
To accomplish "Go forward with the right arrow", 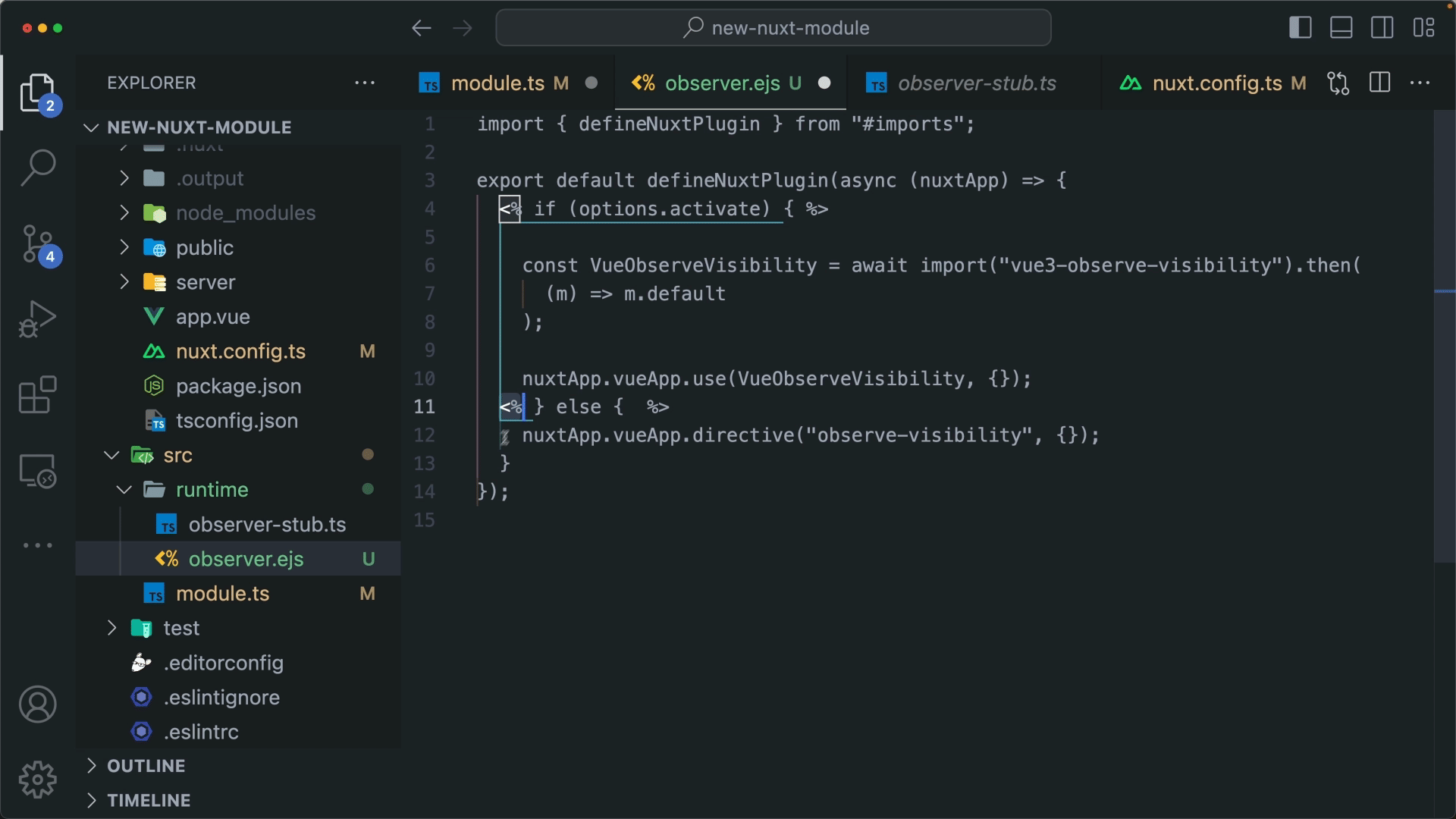I will (x=463, y=28).
